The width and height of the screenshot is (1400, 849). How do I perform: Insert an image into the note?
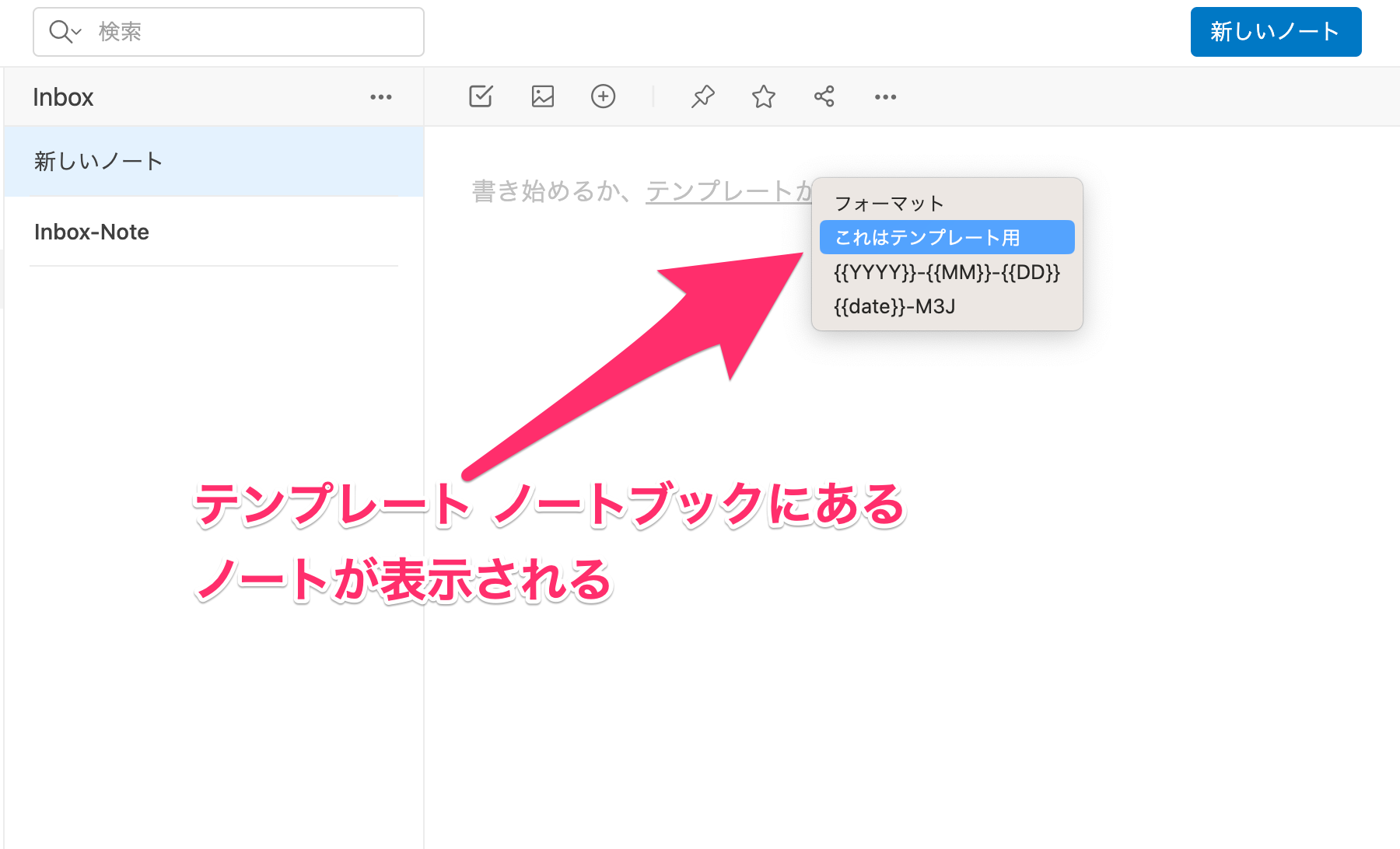(542, 96)
